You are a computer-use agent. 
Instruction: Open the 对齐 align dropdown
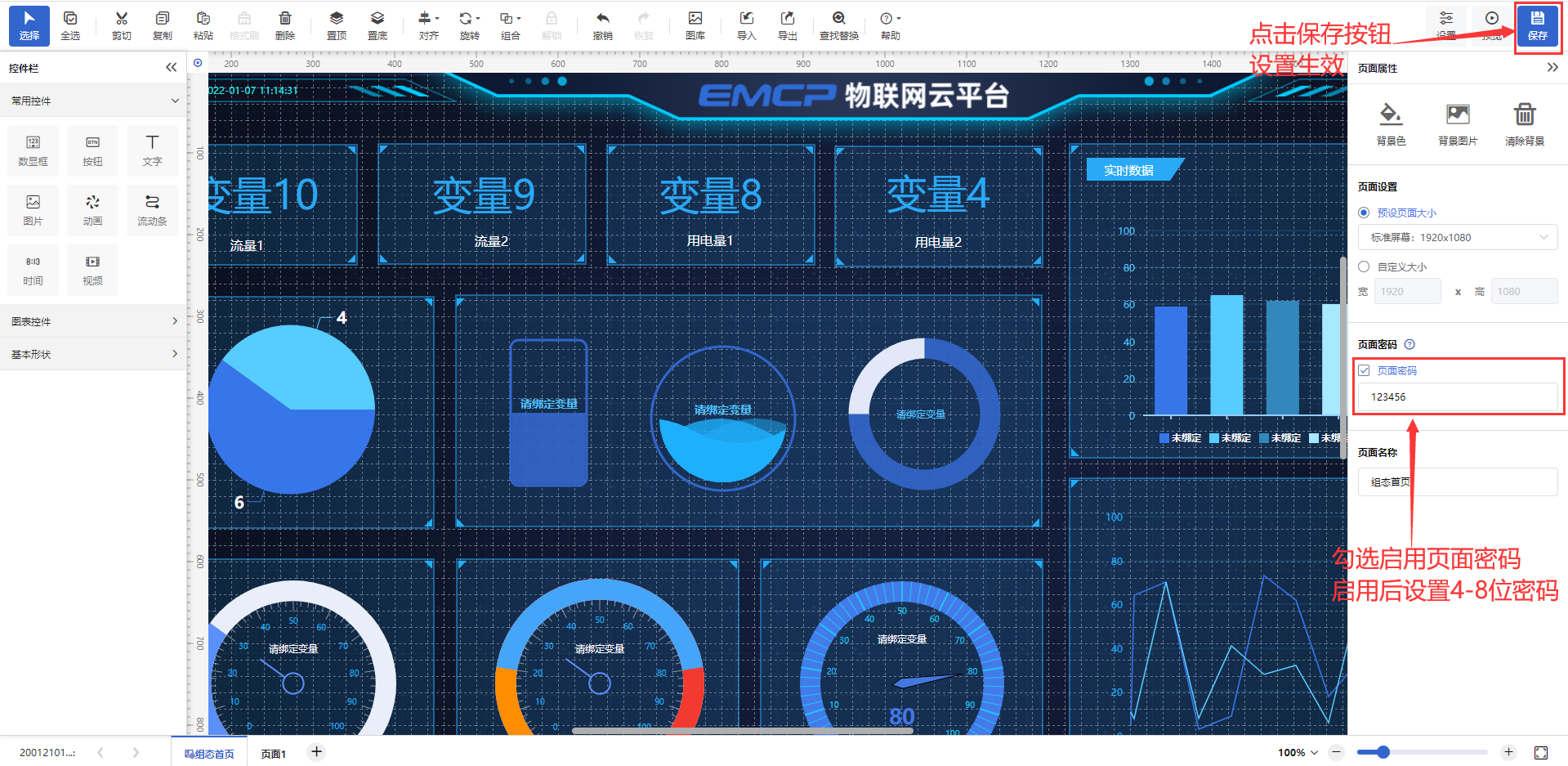429,25
